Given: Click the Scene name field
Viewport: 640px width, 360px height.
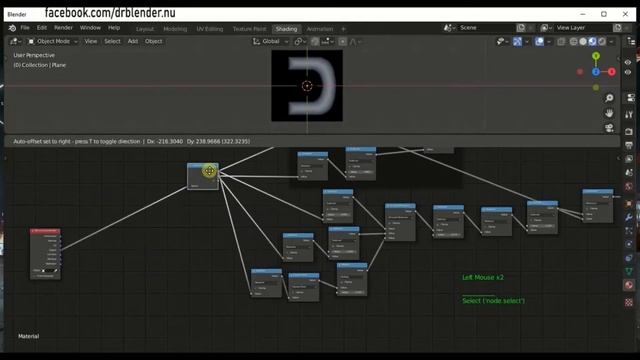Looking at the screenshot, I should (x=486, y=28).
